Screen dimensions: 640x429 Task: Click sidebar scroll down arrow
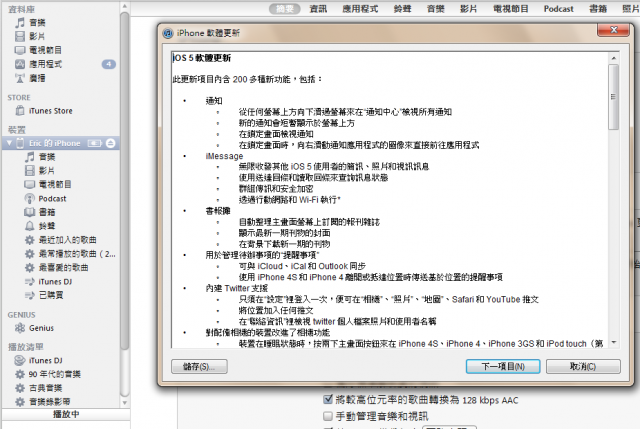pos(125,402)
